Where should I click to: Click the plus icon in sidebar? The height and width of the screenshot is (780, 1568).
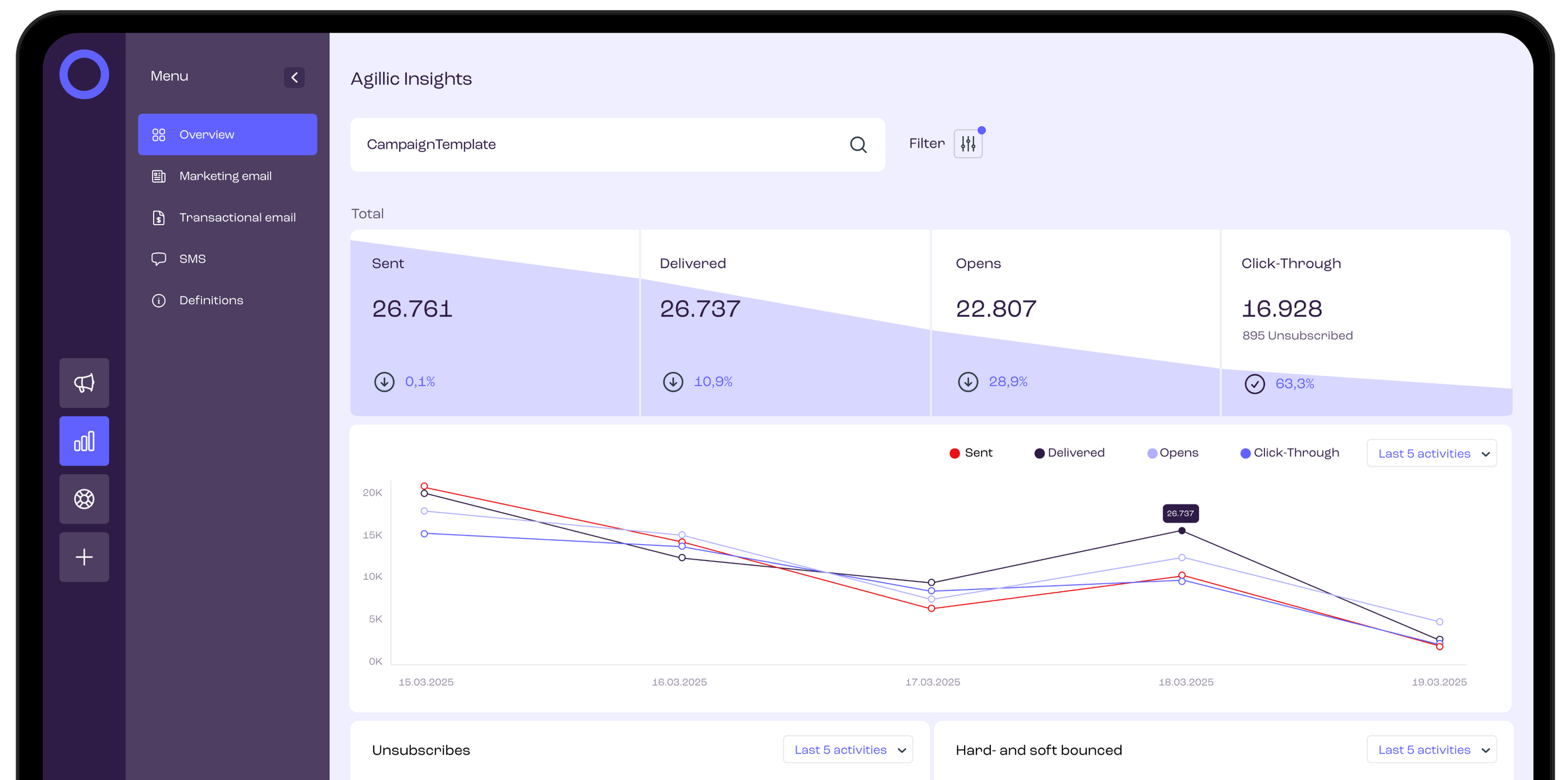click(84, 557)
